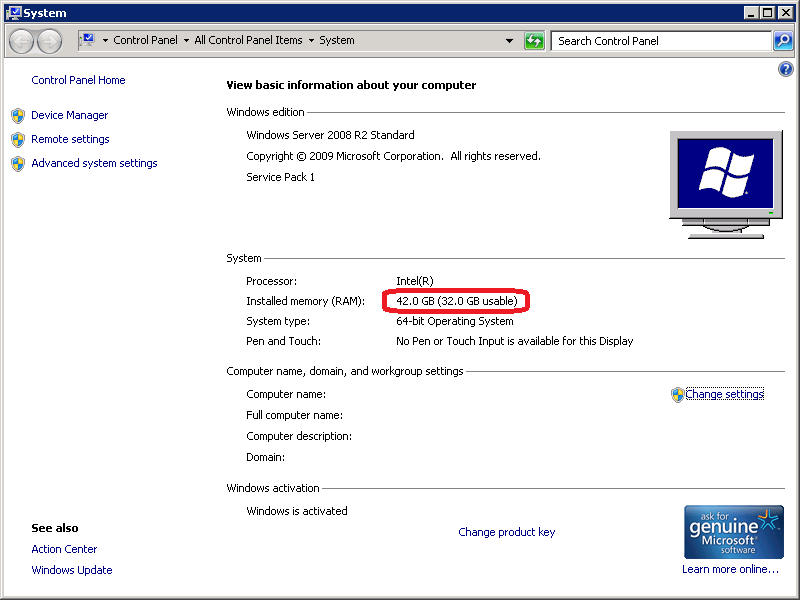Click the address bar computer icon

point(88,40)
